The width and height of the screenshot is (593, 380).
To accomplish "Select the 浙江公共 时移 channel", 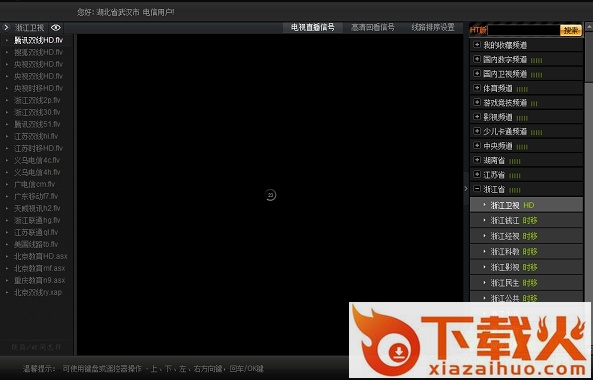I will click(x=526, y=297).
